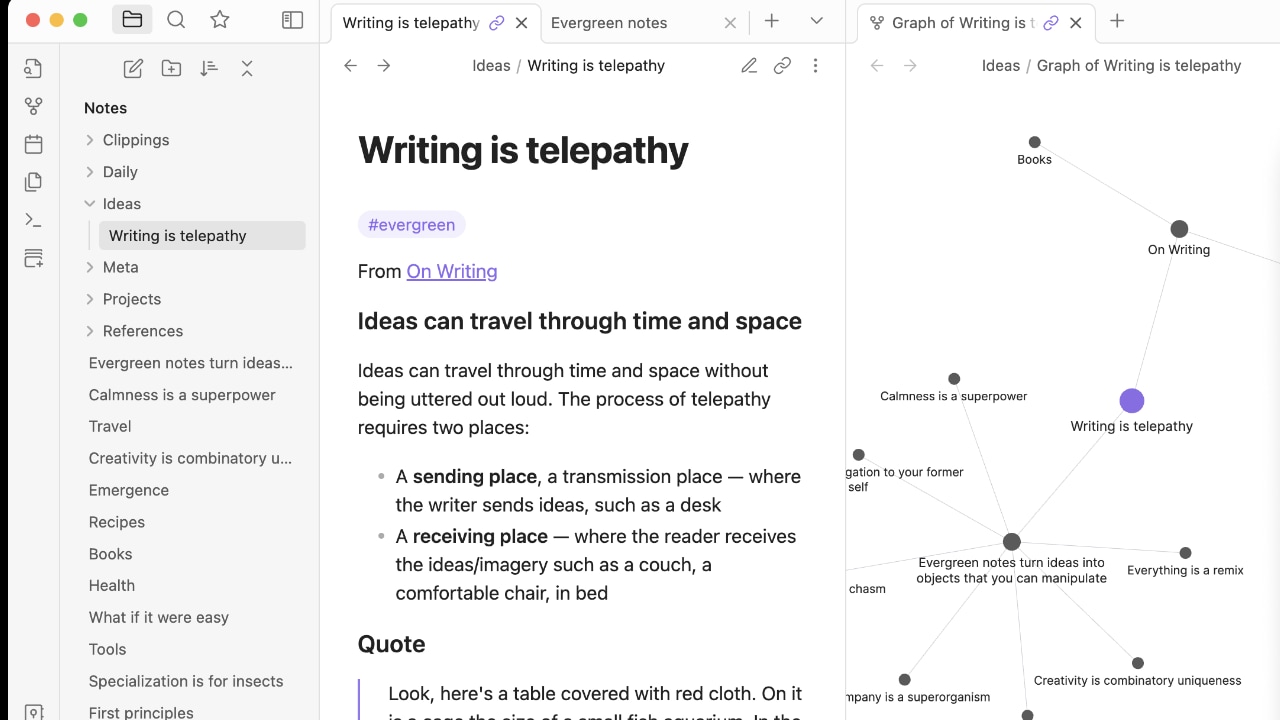
Task: Open the Calmness is a superpower note
Action: tap(182, 395)
